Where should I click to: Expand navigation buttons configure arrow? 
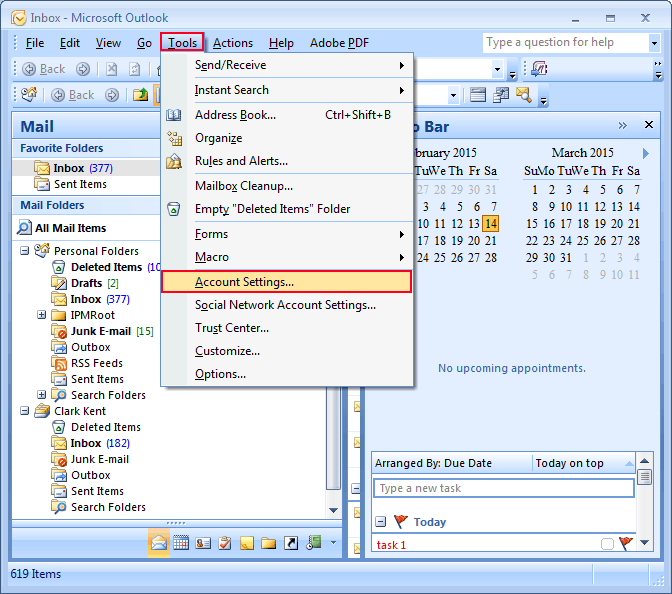pos(333,543)
